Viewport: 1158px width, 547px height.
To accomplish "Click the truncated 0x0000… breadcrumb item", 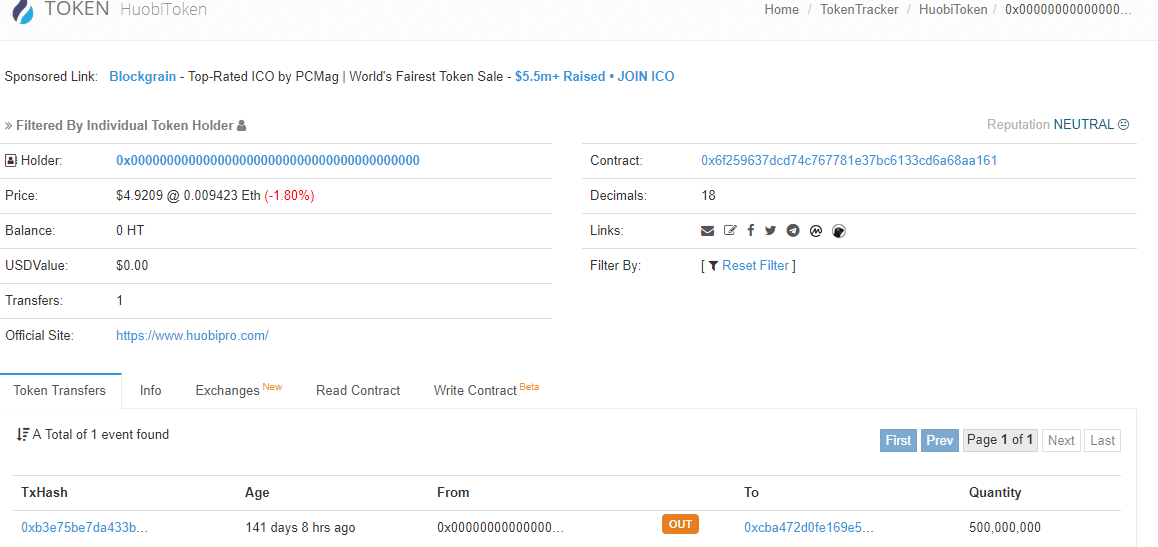I will coord(1068,10).
